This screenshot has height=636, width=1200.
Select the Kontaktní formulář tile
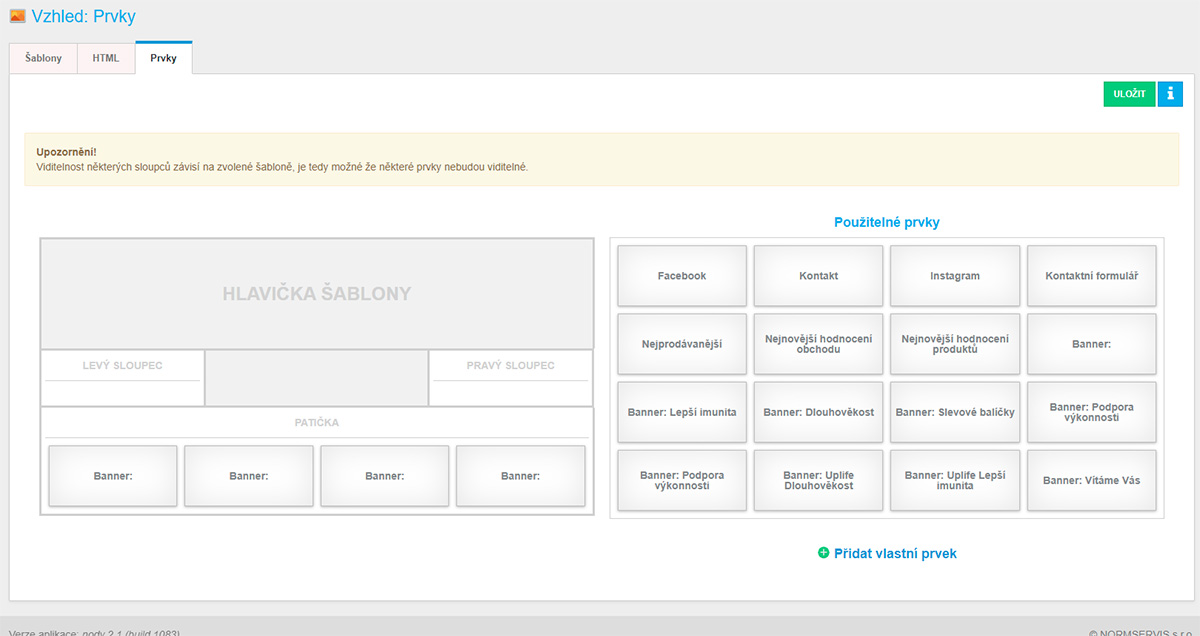(x=1091, y=276)
